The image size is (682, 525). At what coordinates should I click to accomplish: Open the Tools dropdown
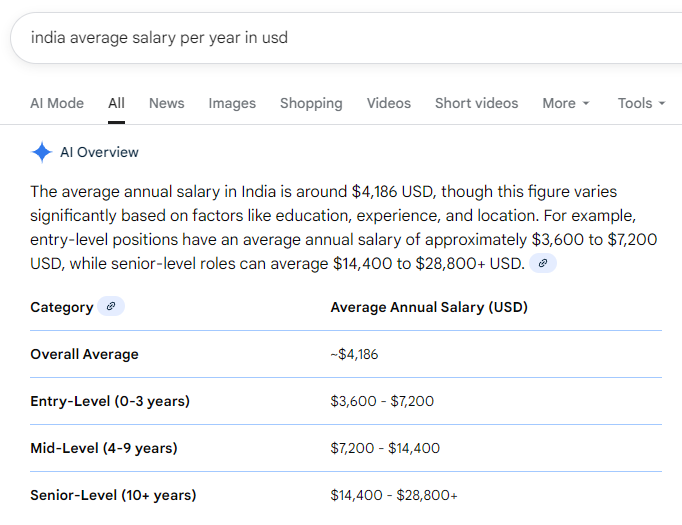(x=642, y=103)
